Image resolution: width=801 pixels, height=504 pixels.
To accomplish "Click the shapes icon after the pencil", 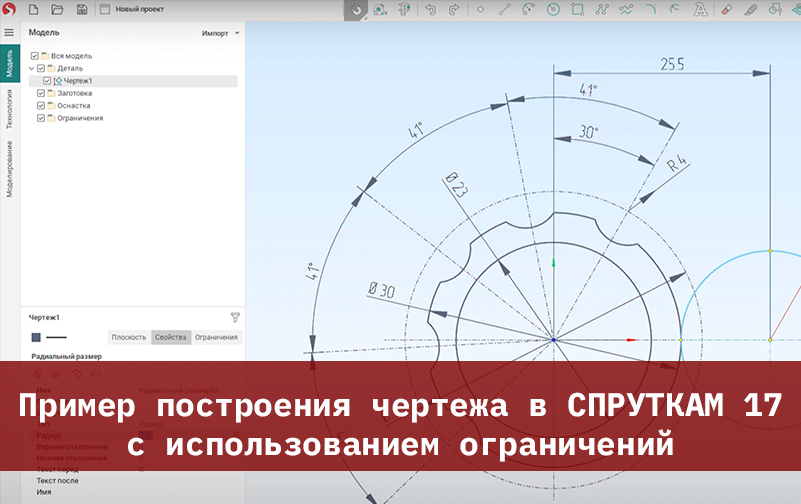I will click(775, 9).
